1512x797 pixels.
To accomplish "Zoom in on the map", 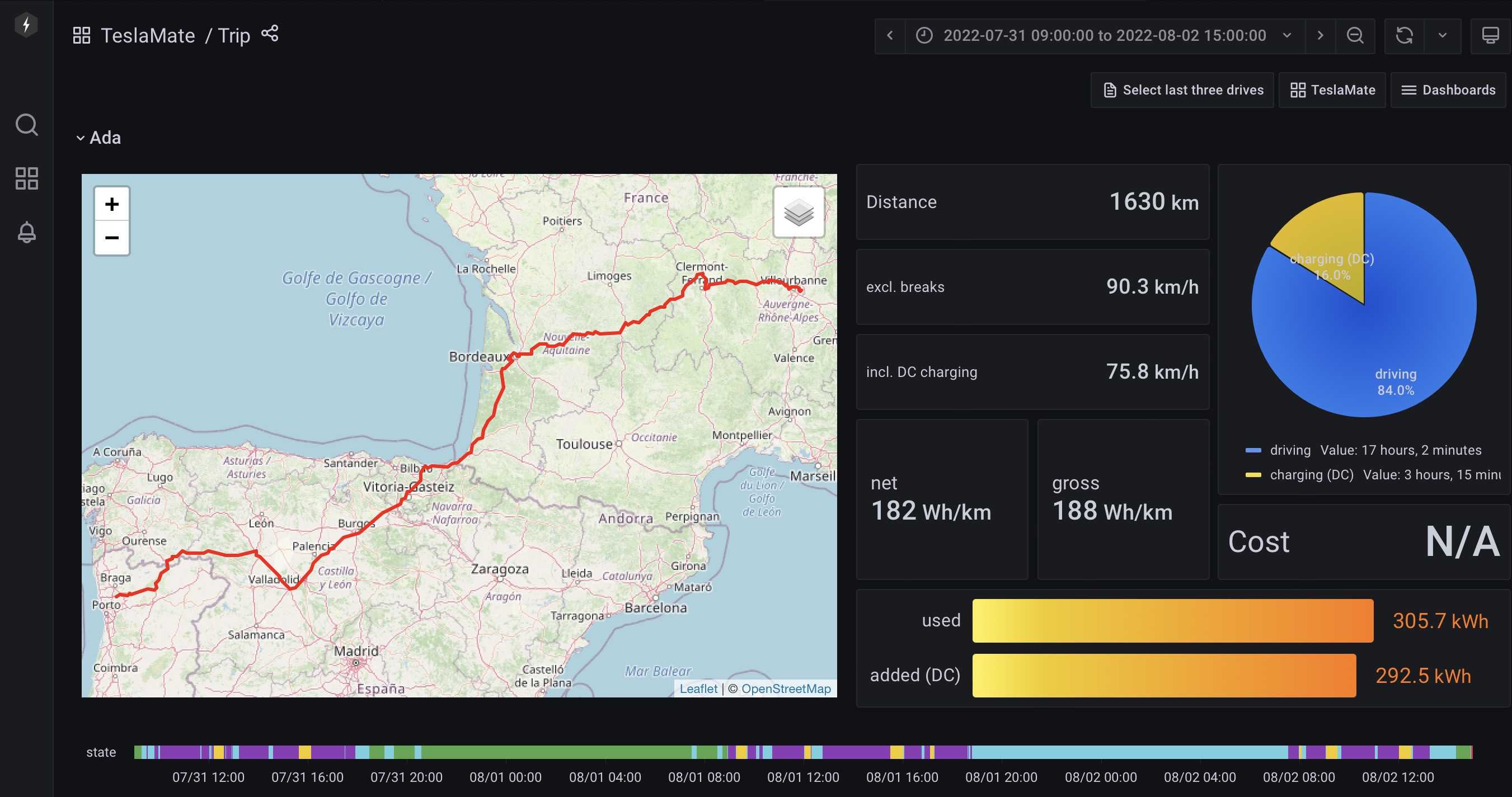I will point(111,204).
